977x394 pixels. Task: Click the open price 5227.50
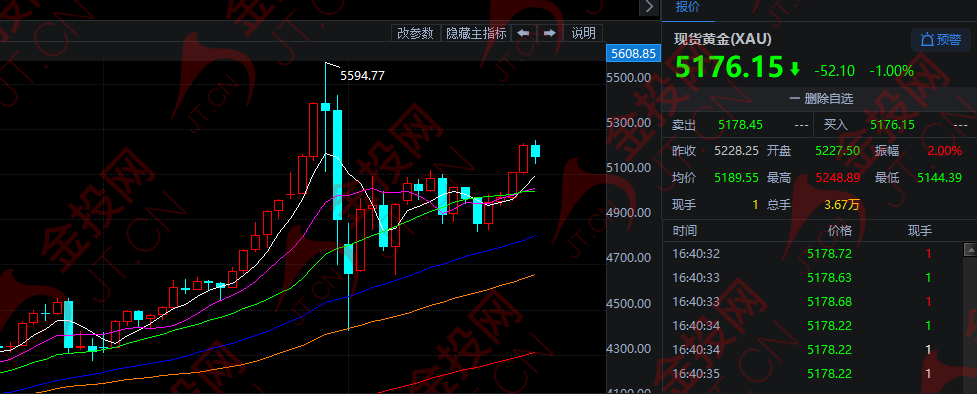(x=837, y=151)
